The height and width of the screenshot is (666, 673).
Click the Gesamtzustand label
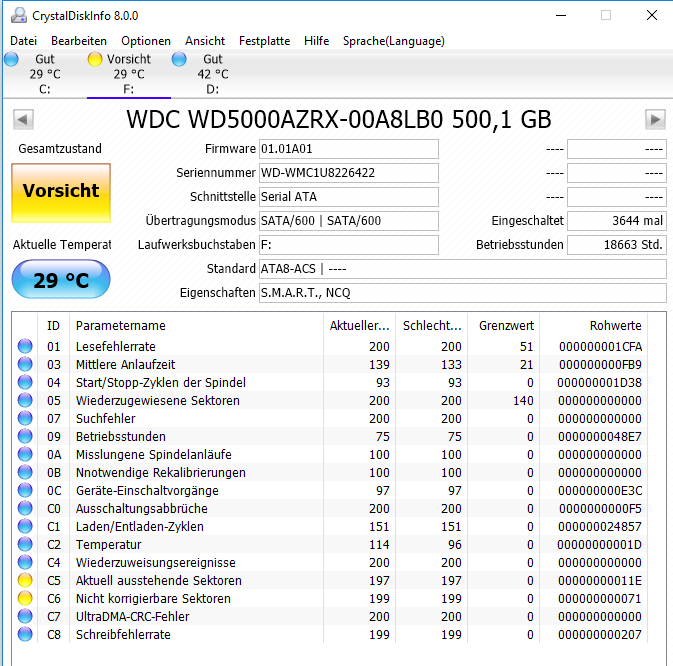pos(60,148)
